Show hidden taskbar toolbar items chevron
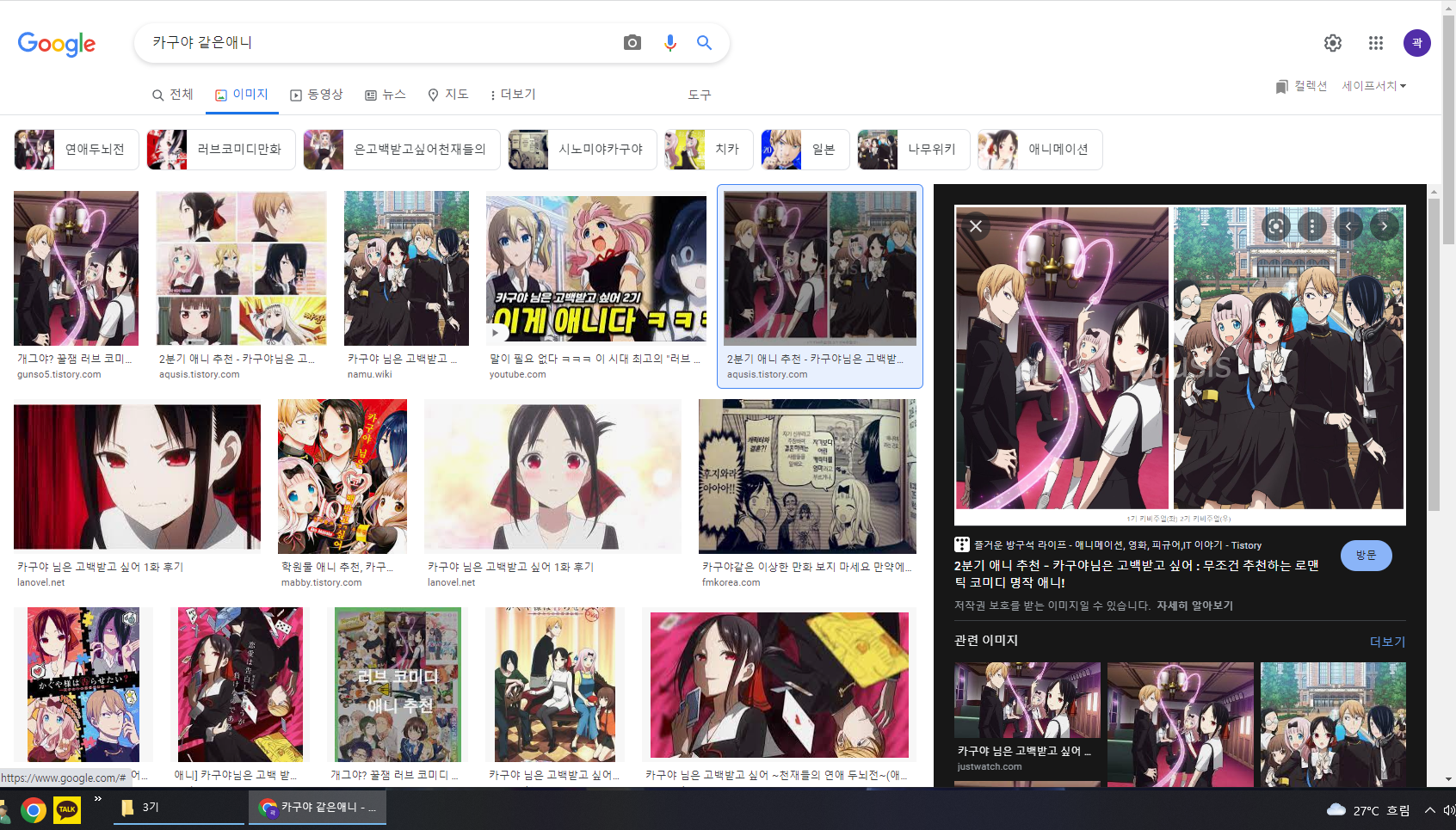Image resolution: width=1456 pixels, height=830 pixels. click(x=98, y=800)
